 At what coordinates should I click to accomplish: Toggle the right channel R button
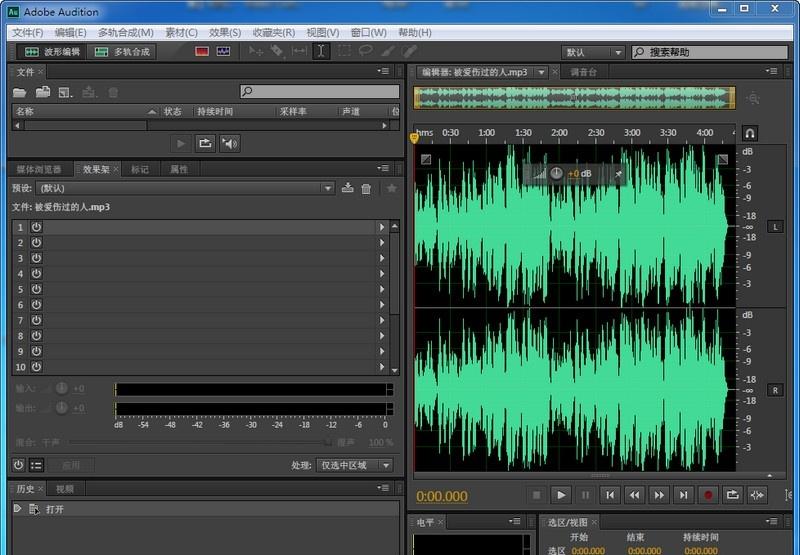(x=775, y=390)
